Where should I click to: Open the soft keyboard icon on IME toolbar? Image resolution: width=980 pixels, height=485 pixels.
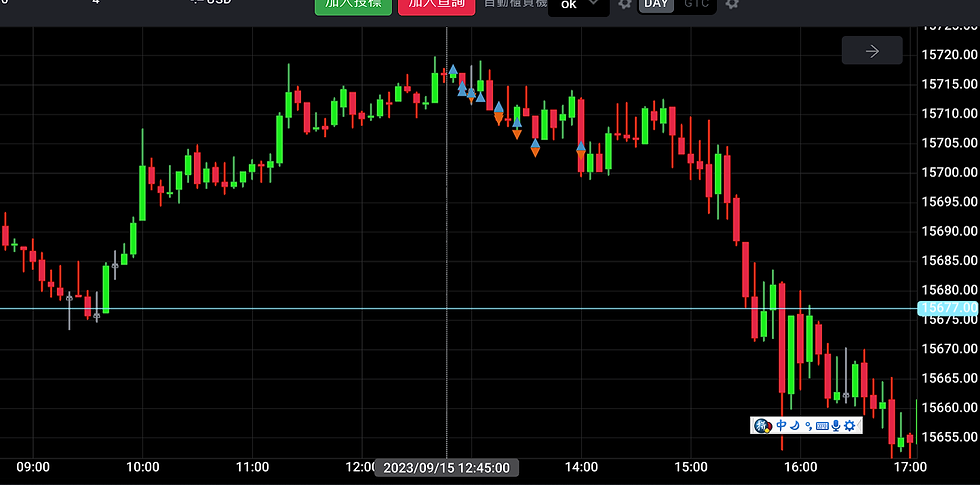pyautogui.click(x=822, y=426)
